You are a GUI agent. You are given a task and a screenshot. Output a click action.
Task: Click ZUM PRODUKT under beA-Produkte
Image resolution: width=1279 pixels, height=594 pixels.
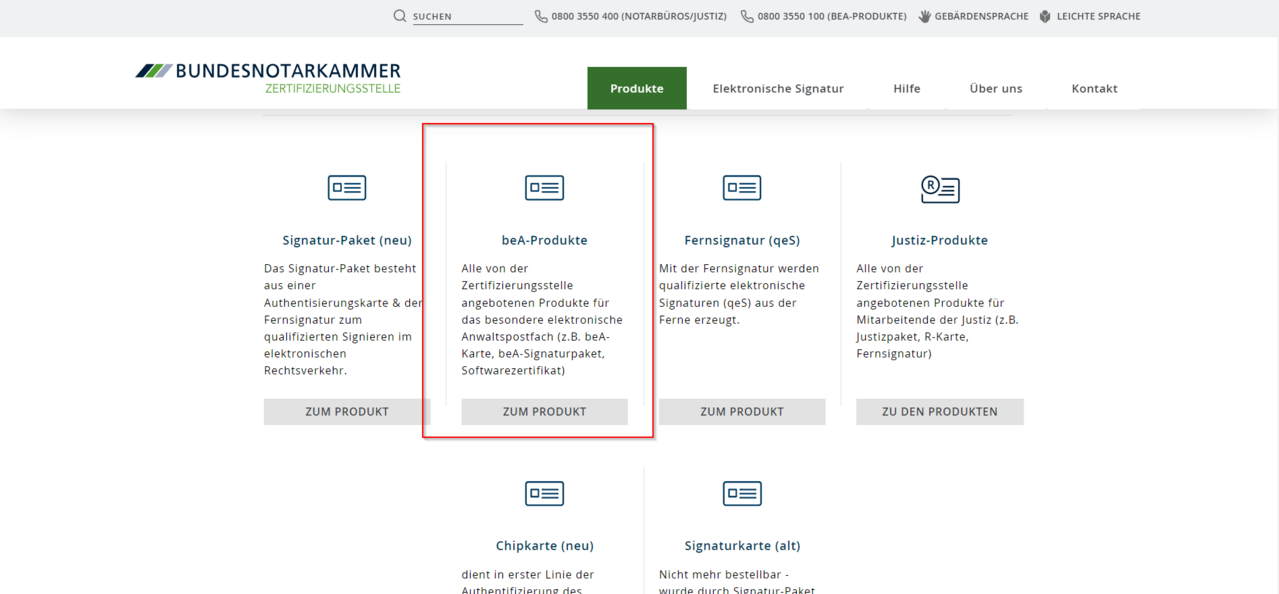pyautogui.click(x=544, y=411)
